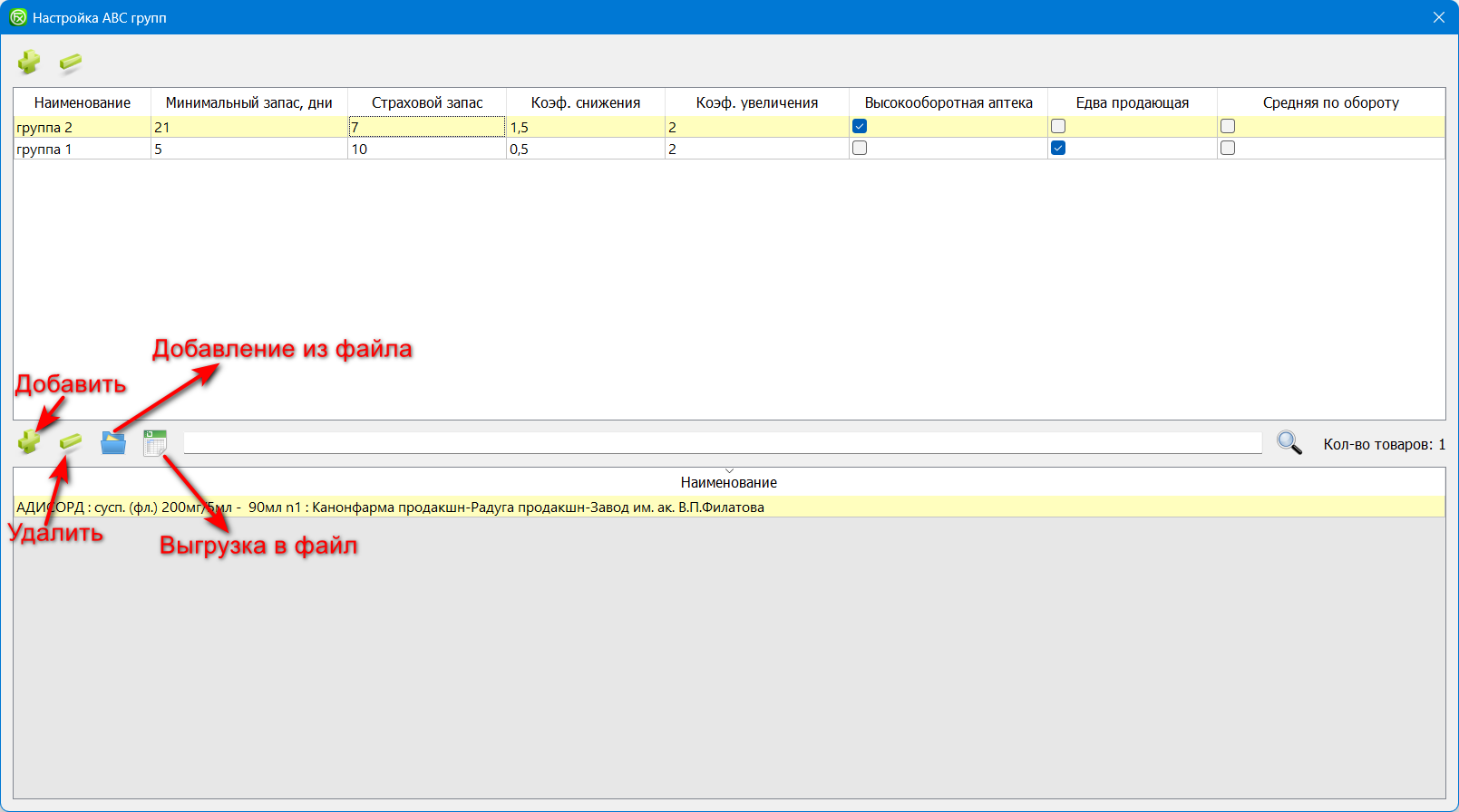
Task: Click the Страховой запас column header
Action: [x=426, y=103]
